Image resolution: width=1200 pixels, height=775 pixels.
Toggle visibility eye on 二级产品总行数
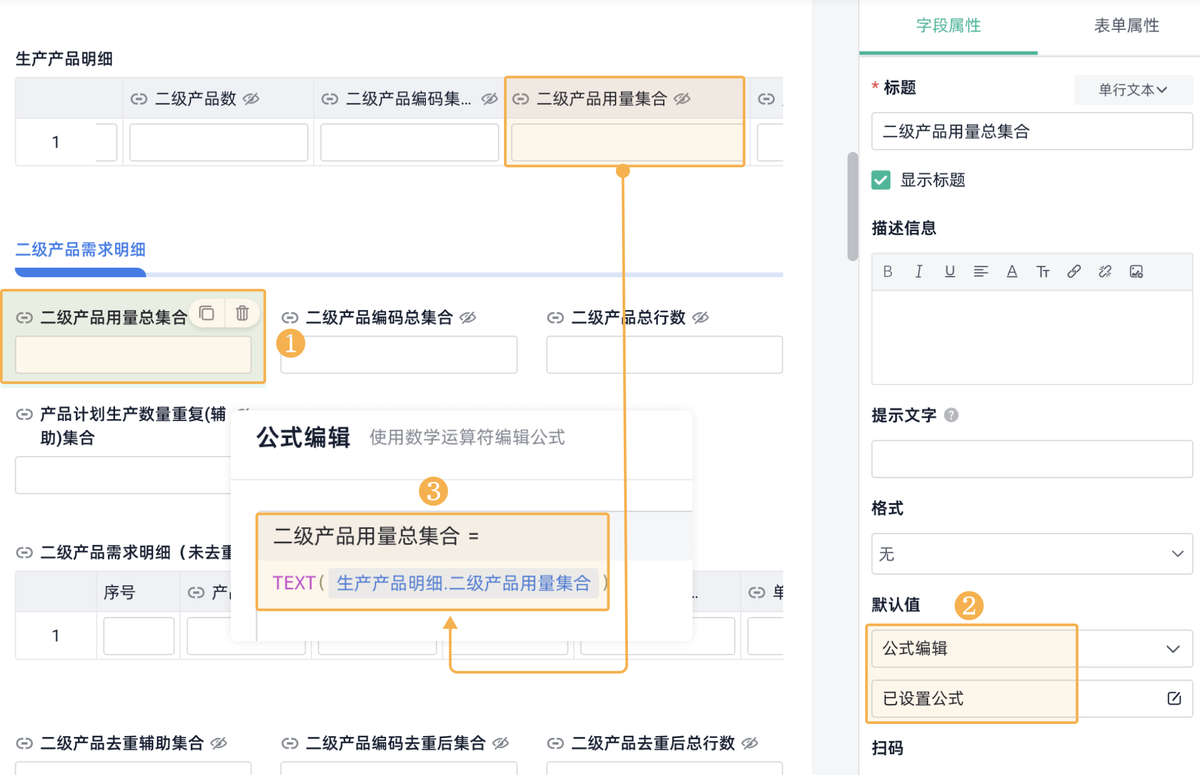pos(699,317)
